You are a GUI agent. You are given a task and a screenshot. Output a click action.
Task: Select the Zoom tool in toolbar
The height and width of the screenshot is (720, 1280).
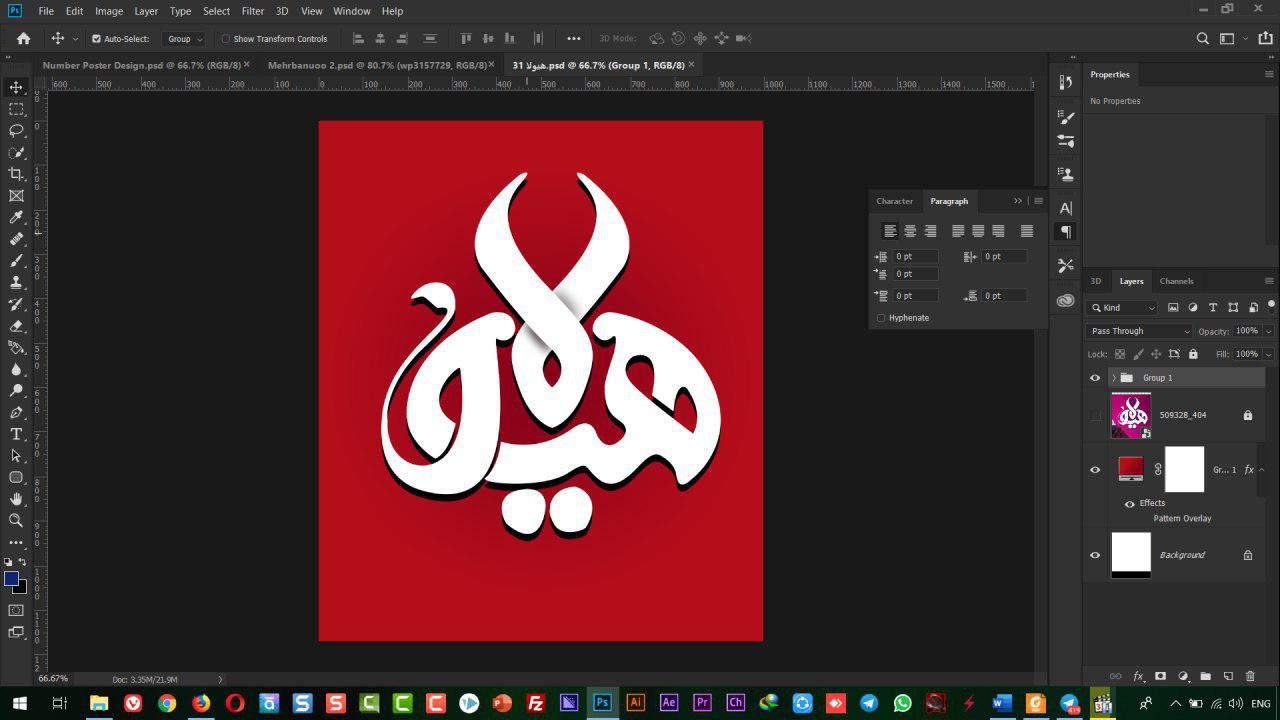pyautogui.click(x=16, y=520)
